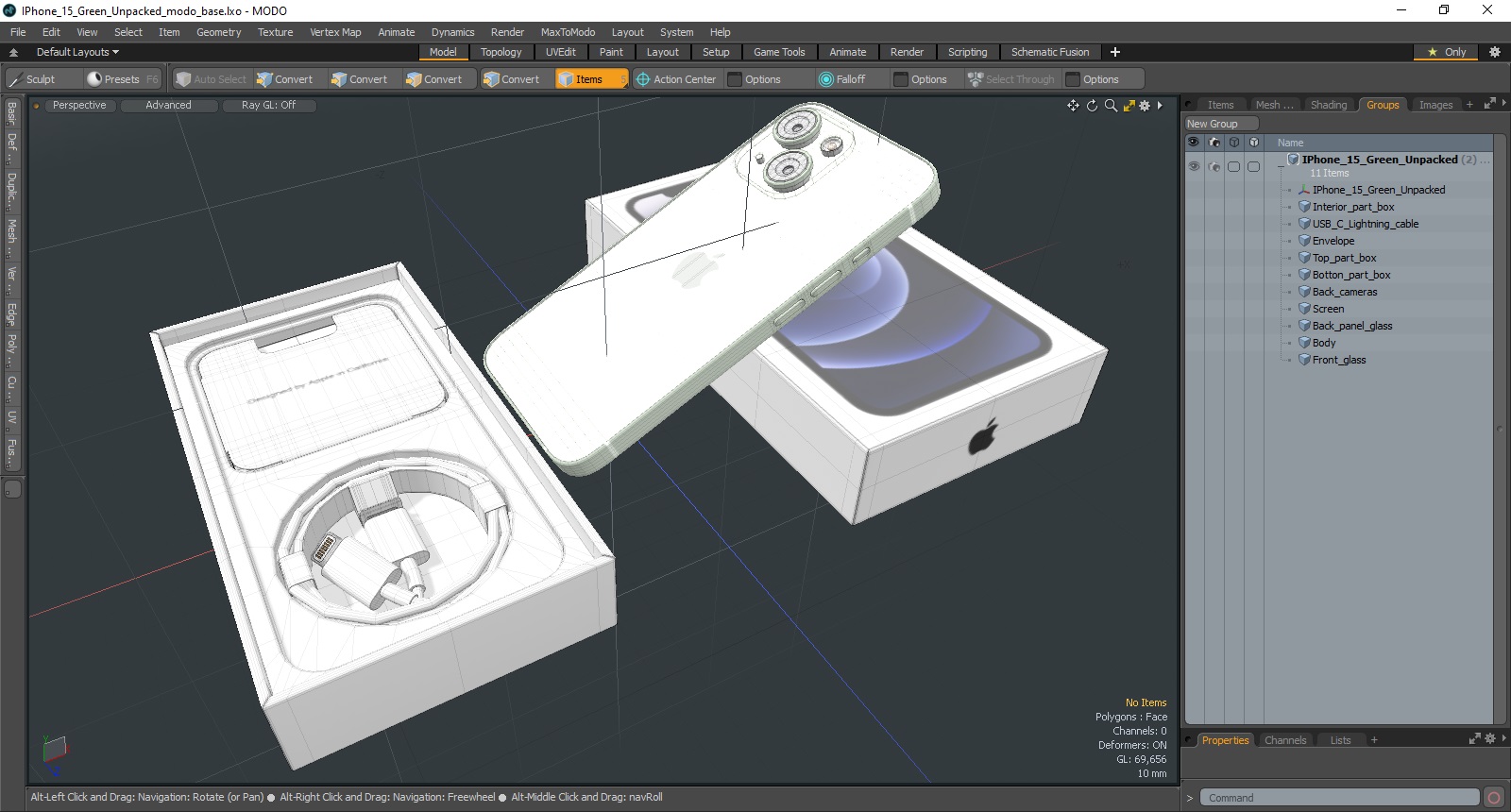
Task: Click the camera render column header icon
Action: pyautogui.click(x=1214, y=143)
